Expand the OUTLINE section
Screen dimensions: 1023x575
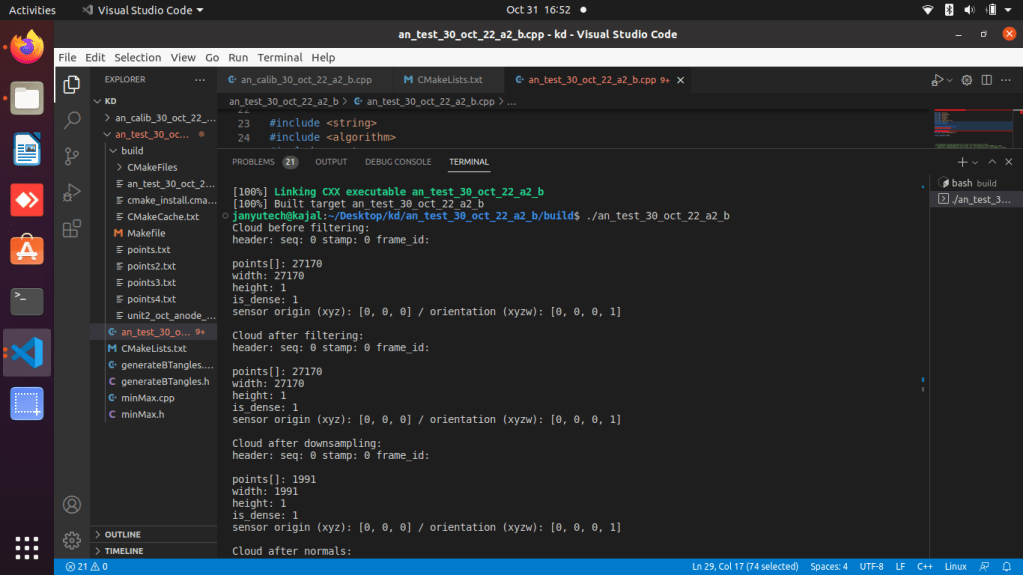[122, 535]
